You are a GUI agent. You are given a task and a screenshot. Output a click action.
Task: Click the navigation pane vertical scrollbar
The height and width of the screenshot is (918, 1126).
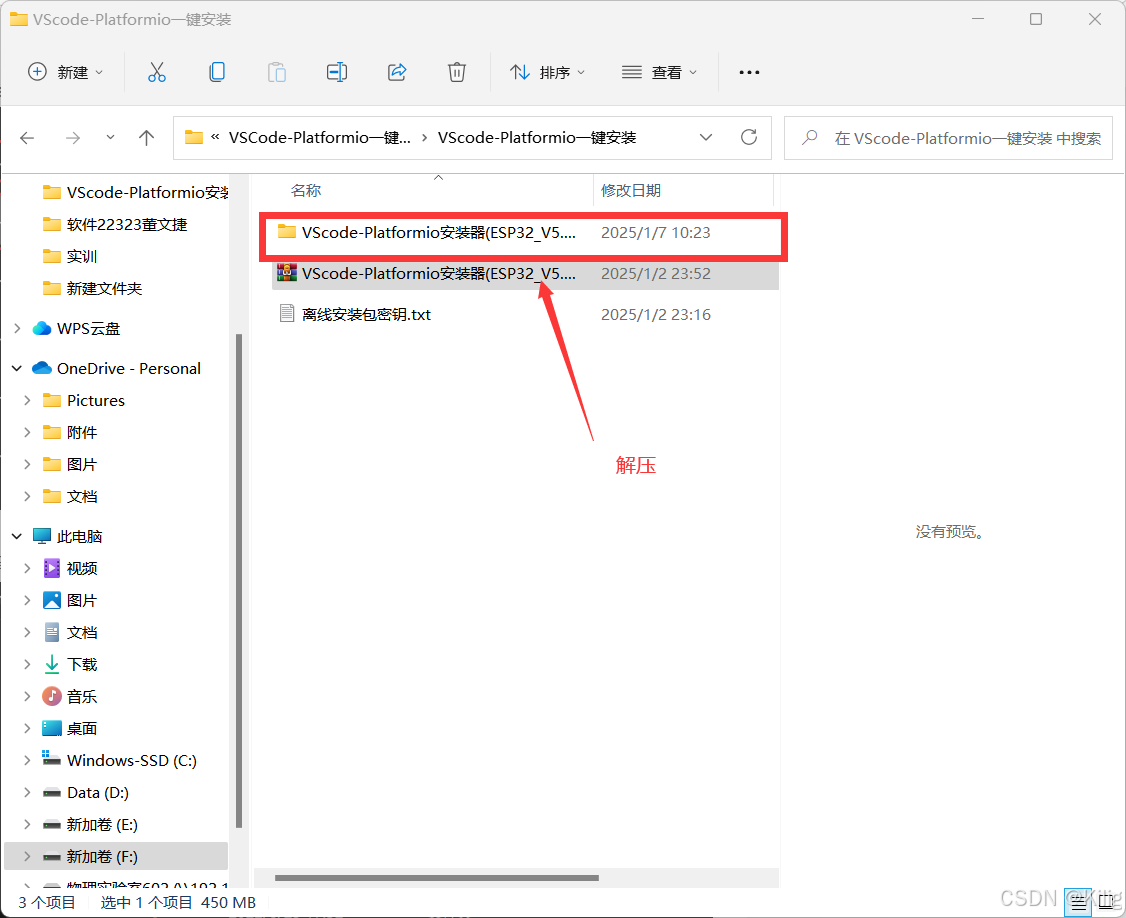click(x=238, y=581)
